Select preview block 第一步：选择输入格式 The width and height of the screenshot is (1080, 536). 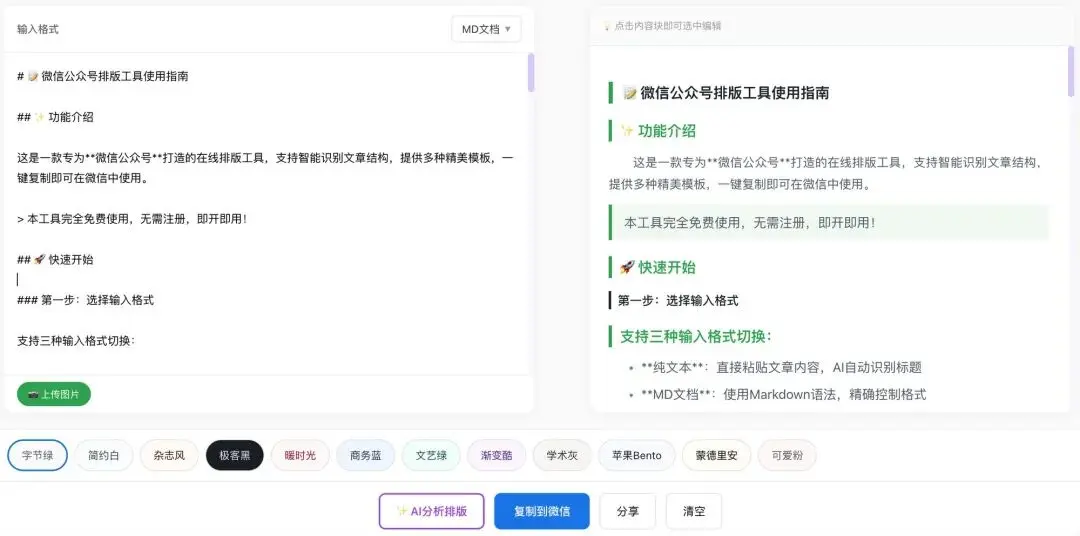click(674, 300)
